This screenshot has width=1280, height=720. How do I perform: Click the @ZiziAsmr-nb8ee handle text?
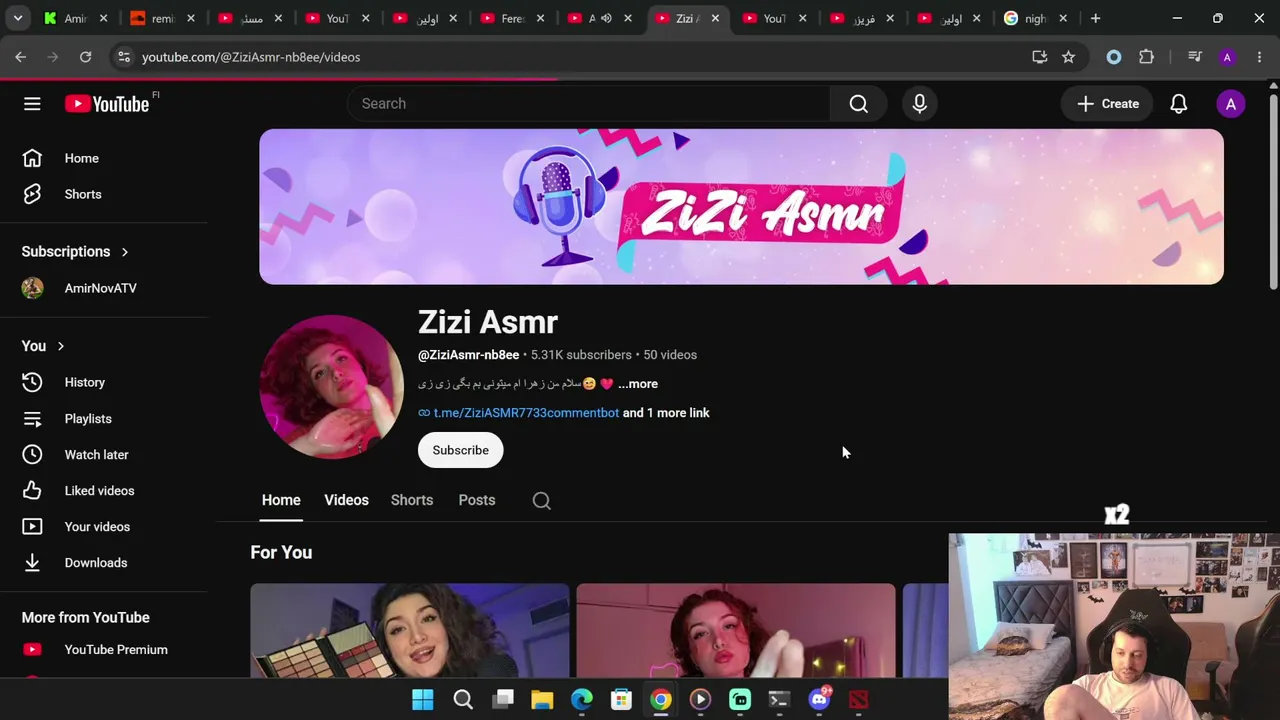point(468,355)
